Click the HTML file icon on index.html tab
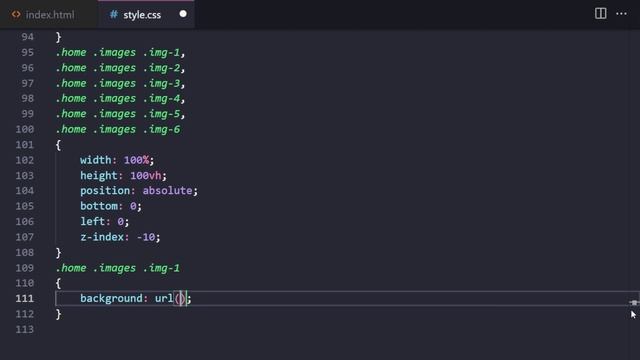The image size is (640, 360). (x=16, y=15)
